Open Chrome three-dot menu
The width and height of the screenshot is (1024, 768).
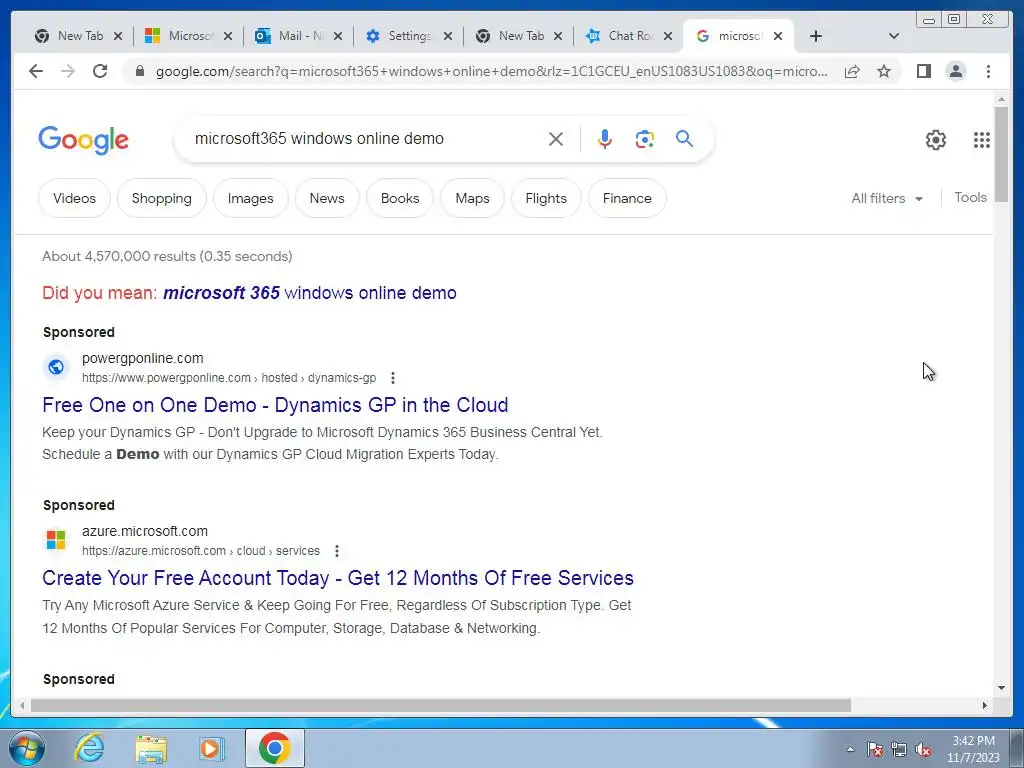[x=988, y=71]
